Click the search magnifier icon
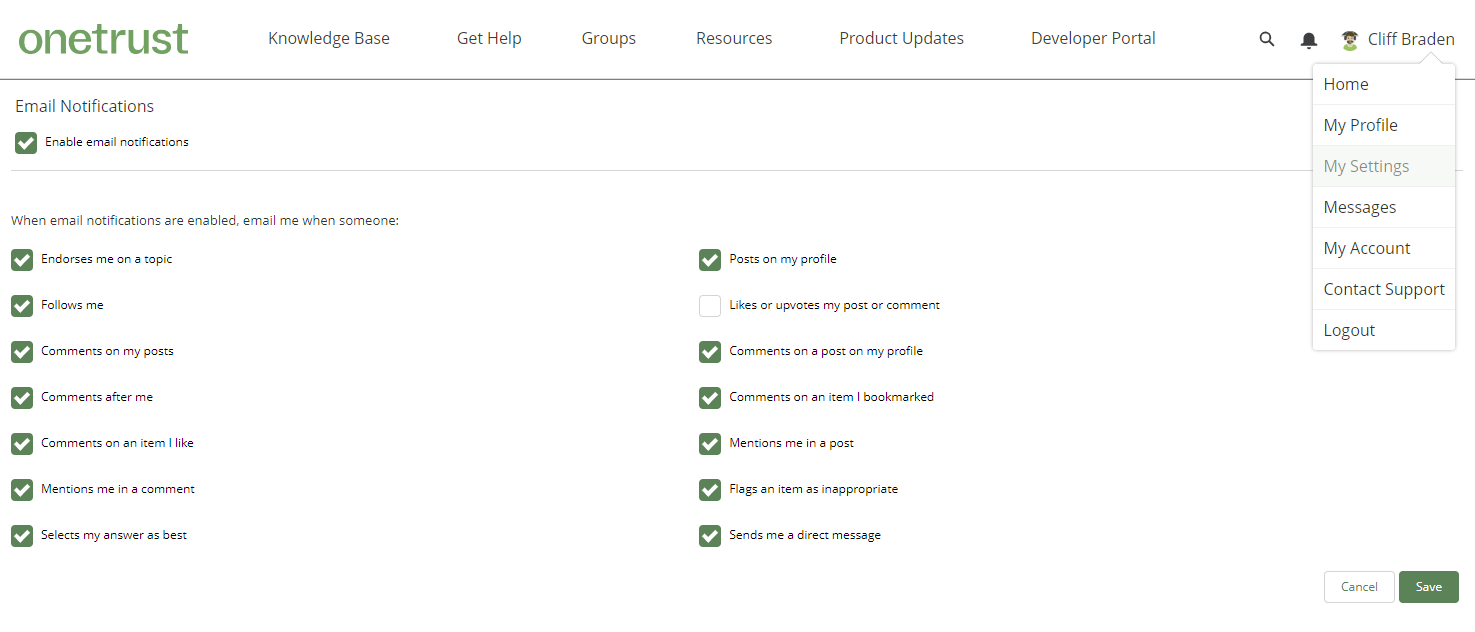The height and width of the screenshot is (632, 1475). pos(1267,39)
